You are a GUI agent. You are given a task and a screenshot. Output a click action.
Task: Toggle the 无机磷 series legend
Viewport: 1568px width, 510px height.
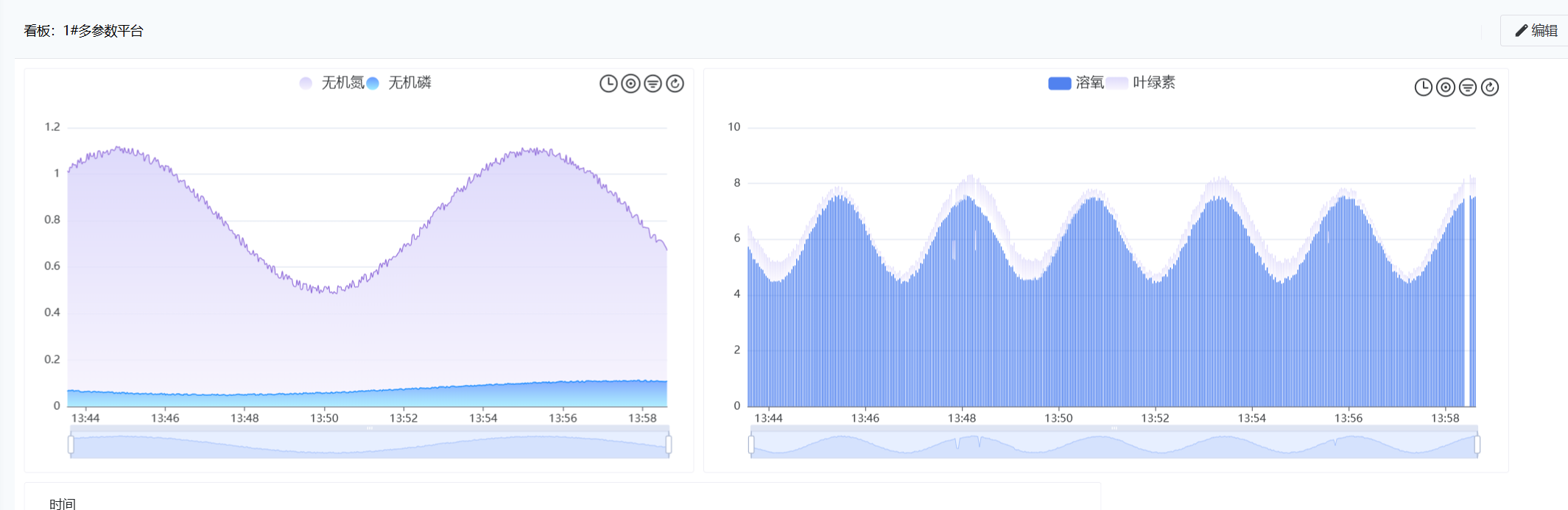pos(400,83)
